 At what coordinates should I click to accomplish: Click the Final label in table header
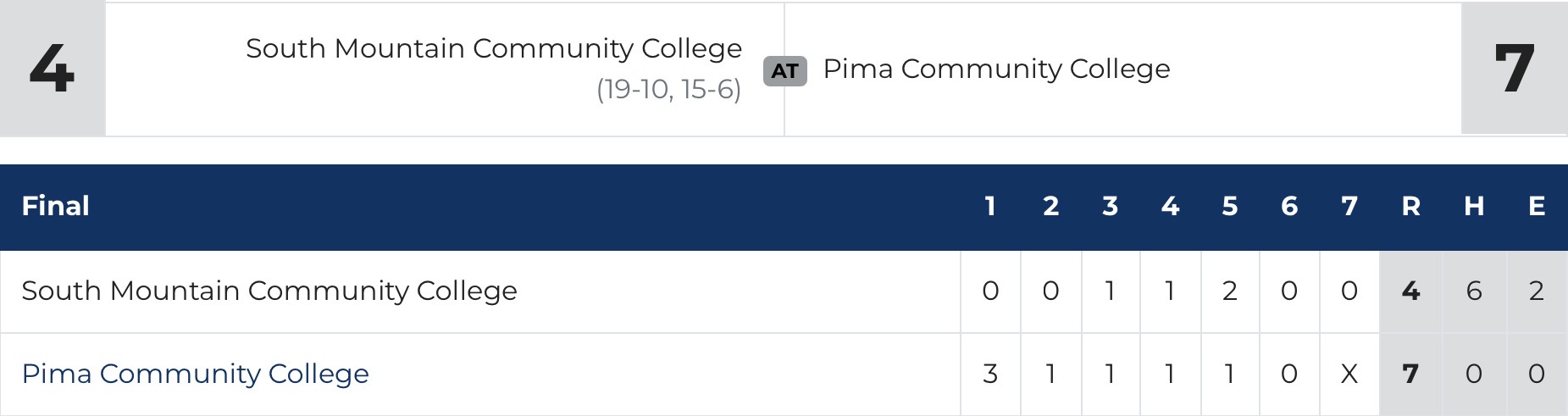coord(56,206)
